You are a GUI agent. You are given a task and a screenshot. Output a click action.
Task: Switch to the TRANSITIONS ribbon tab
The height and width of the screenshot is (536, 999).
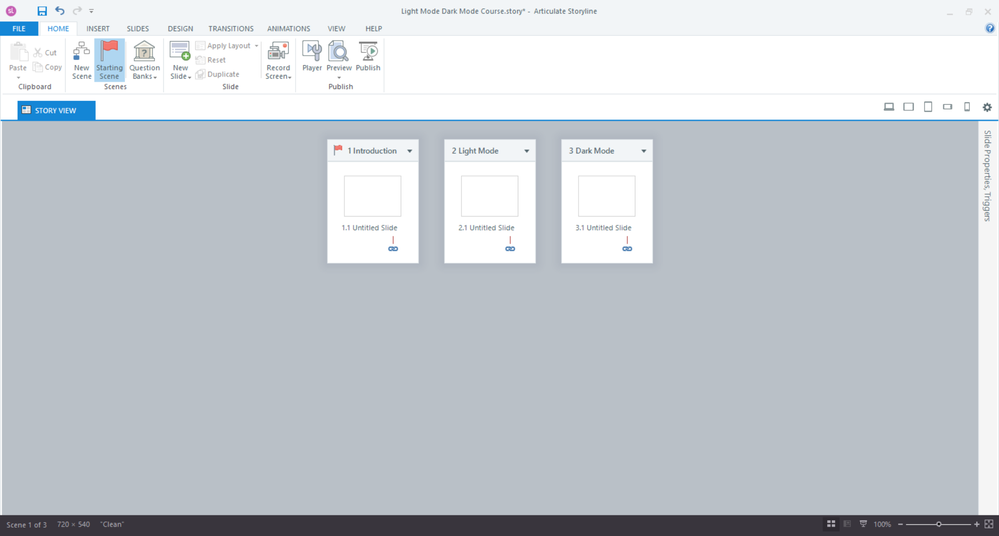pos(231,29)
